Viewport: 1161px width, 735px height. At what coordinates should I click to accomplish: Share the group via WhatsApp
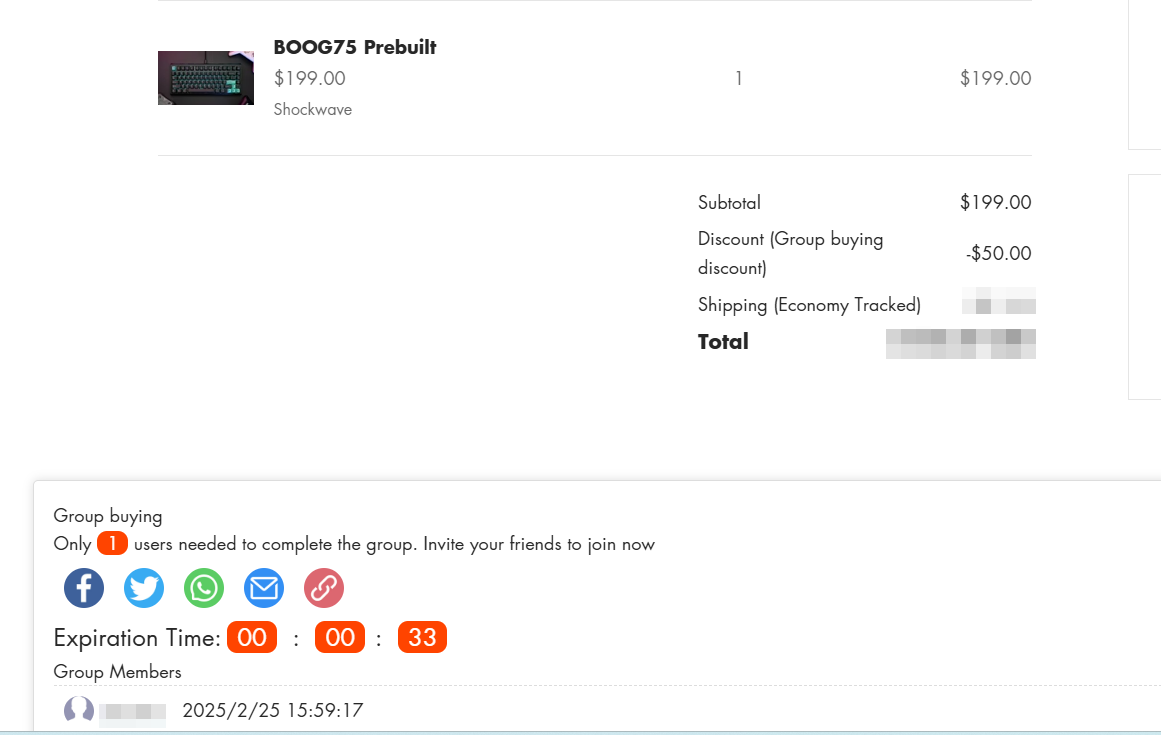(x=204, y=588)
